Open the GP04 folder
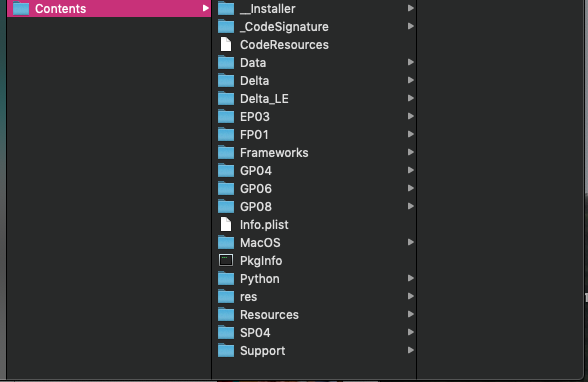The image size is (588, 382). point(315,170)
